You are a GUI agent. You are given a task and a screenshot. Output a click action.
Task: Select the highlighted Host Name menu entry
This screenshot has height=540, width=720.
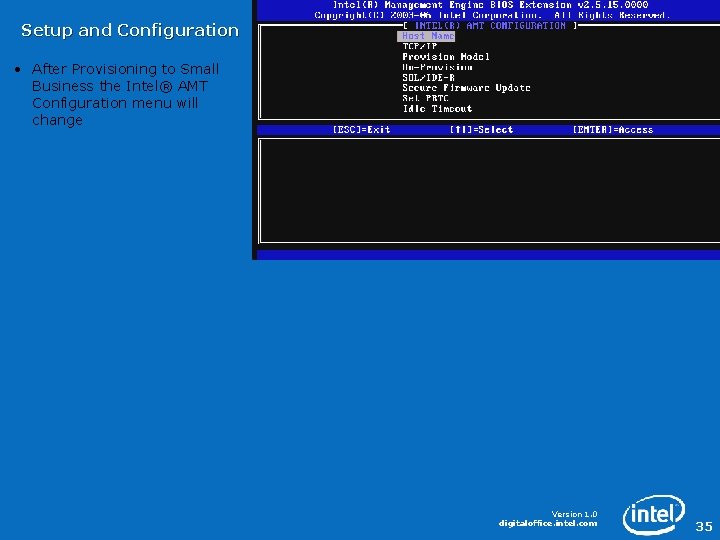(x=426, y=36)
